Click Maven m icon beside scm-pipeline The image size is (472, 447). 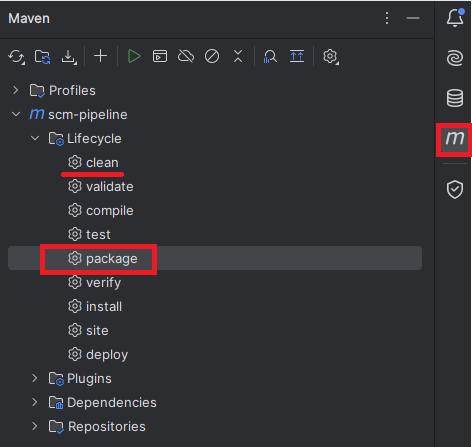point(37,114)
